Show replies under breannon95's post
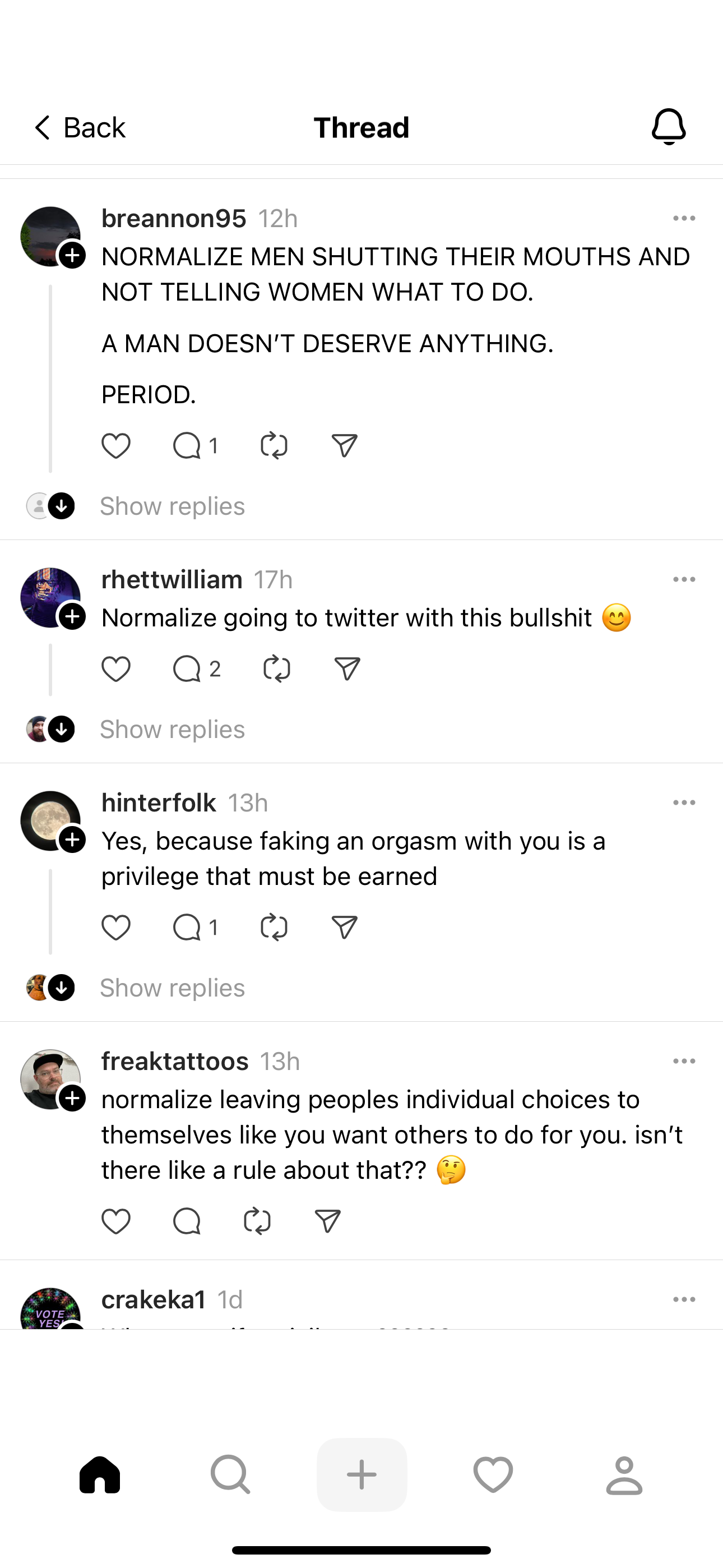 (x=172, y=506)
